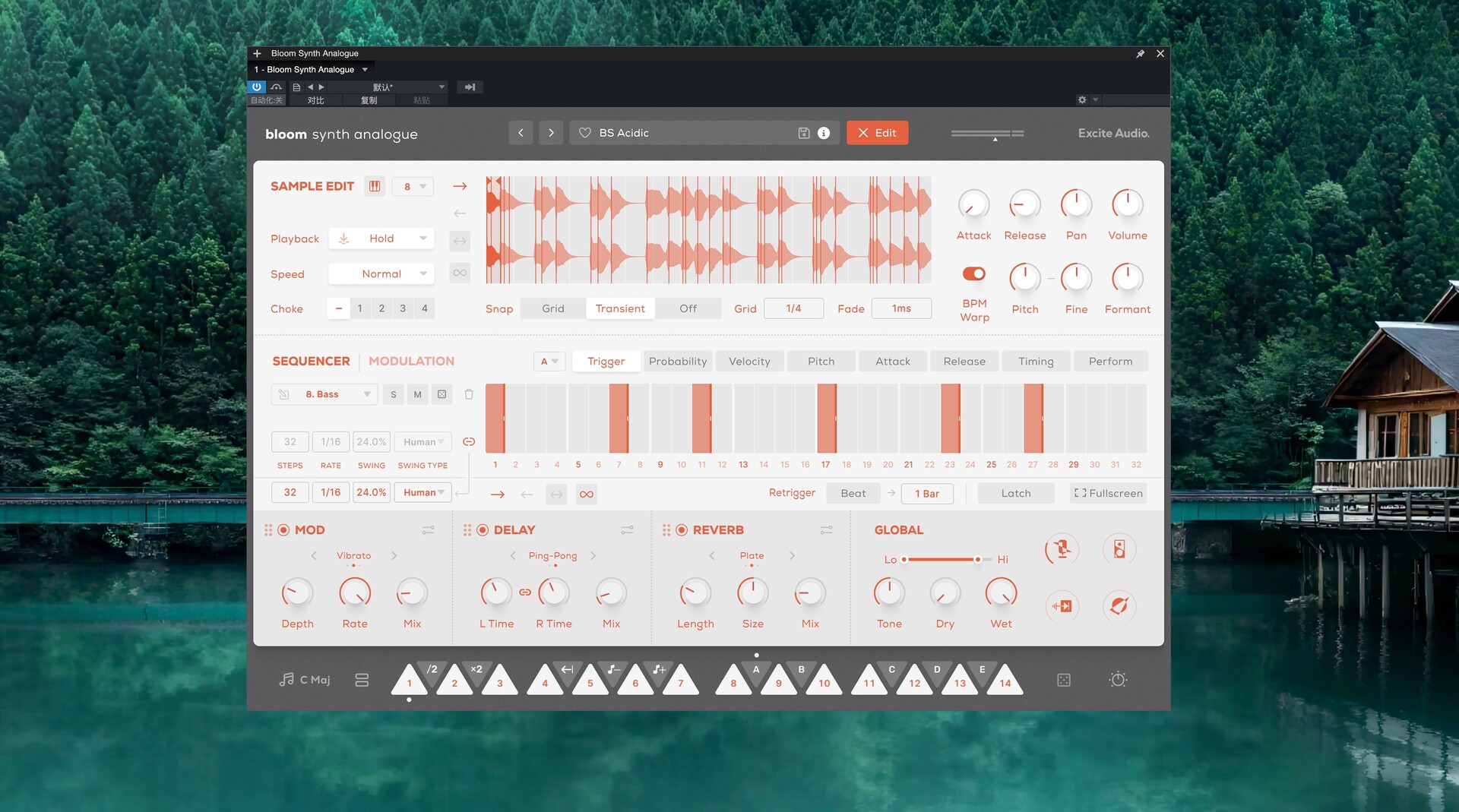Favorite the BS Acidic preset heart icon
1459x812 pixels.
pyautogui.click(x=584, y=133)
